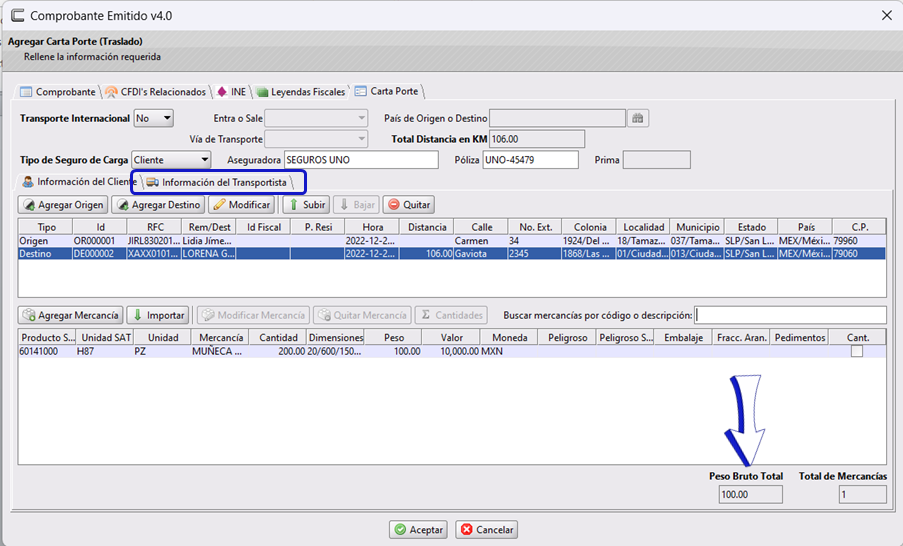903x546 pixels.
Task: Open the Vía de Transporte dropdown
Action: tap(316, 139)
